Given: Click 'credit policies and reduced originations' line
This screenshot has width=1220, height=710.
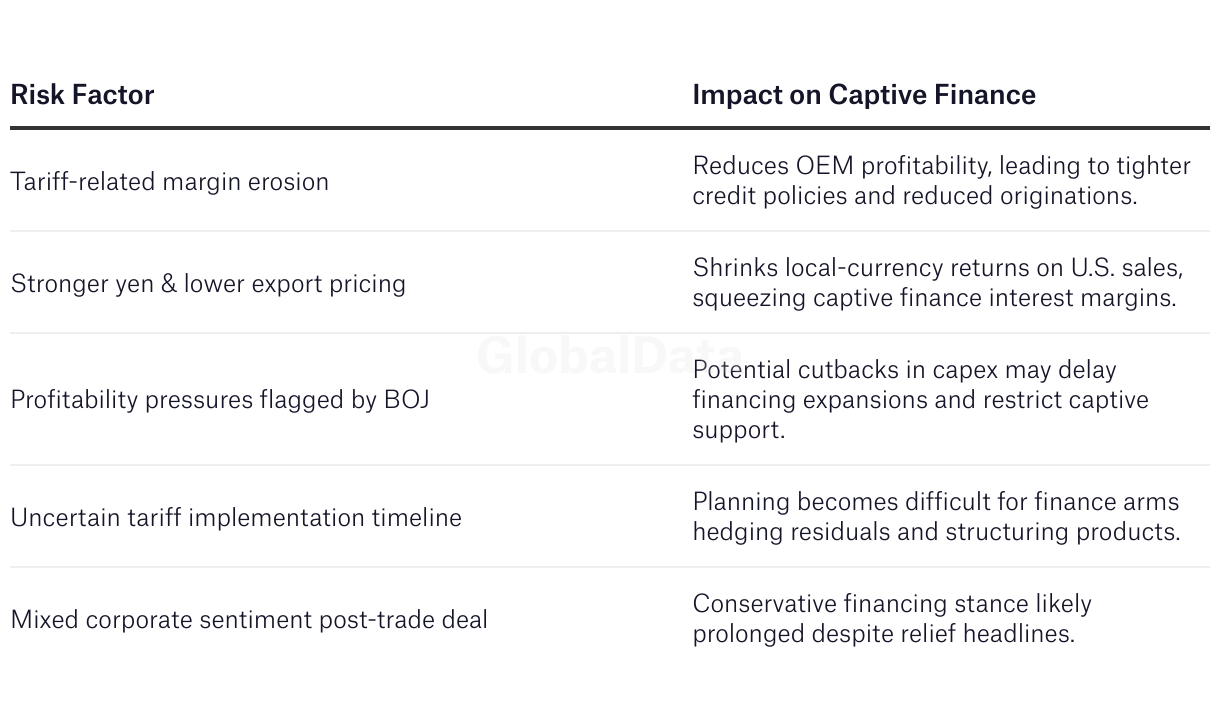Looking at the screenshot, I should pos(914,196).
